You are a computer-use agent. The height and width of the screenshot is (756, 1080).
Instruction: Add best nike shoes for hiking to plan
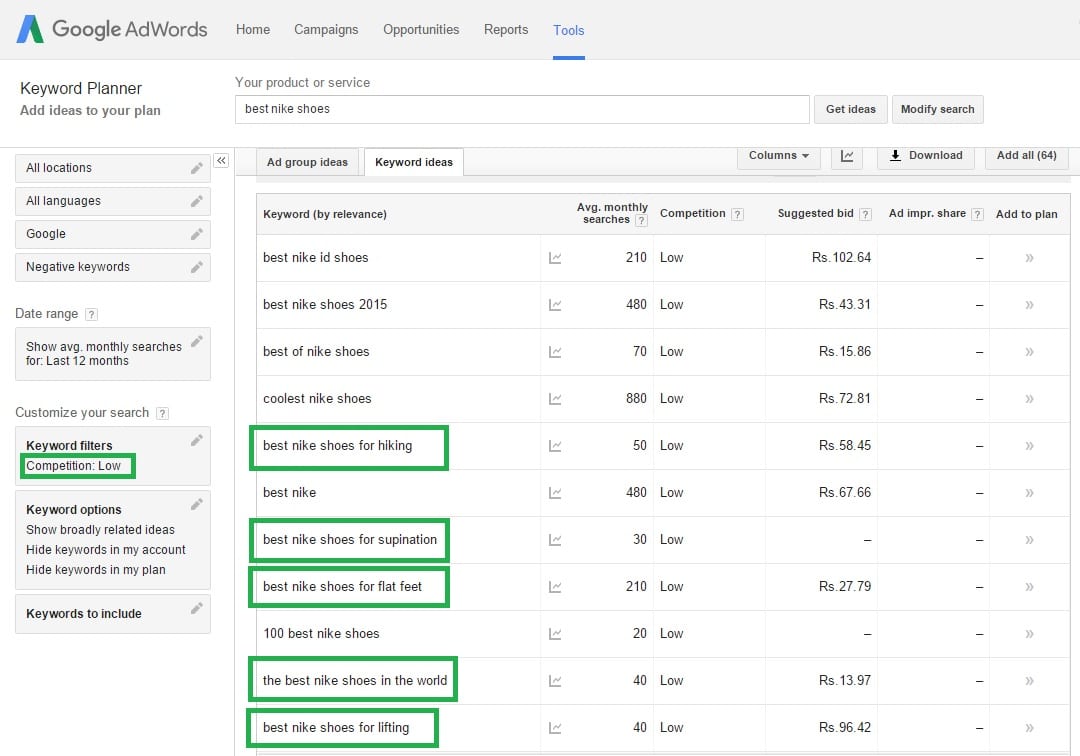click(x=1028, y=446)
